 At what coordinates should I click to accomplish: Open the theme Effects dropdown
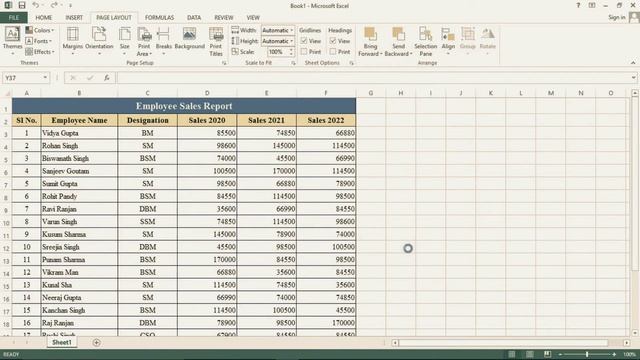click(x=40, y=52)
